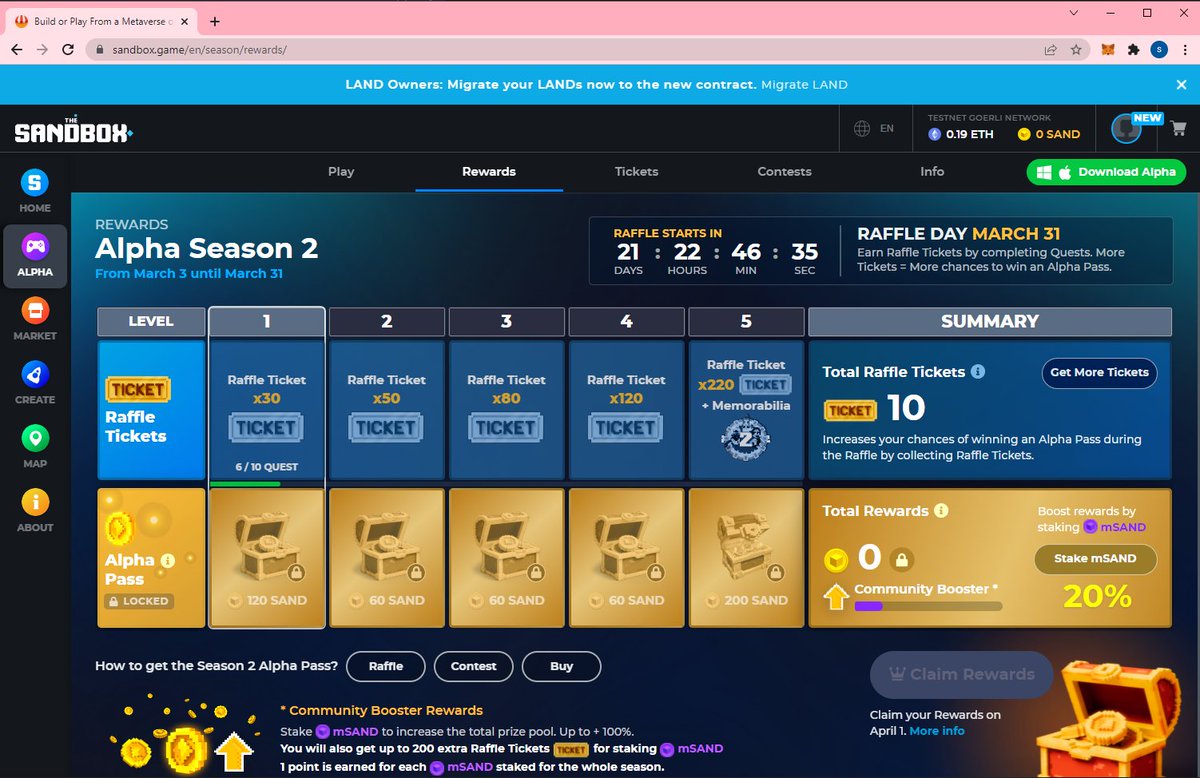Select Level 5 Raffle Ticket x220 Memorabilia card
This screenshot has width=1200, height=778.
(x=746, y=410)
